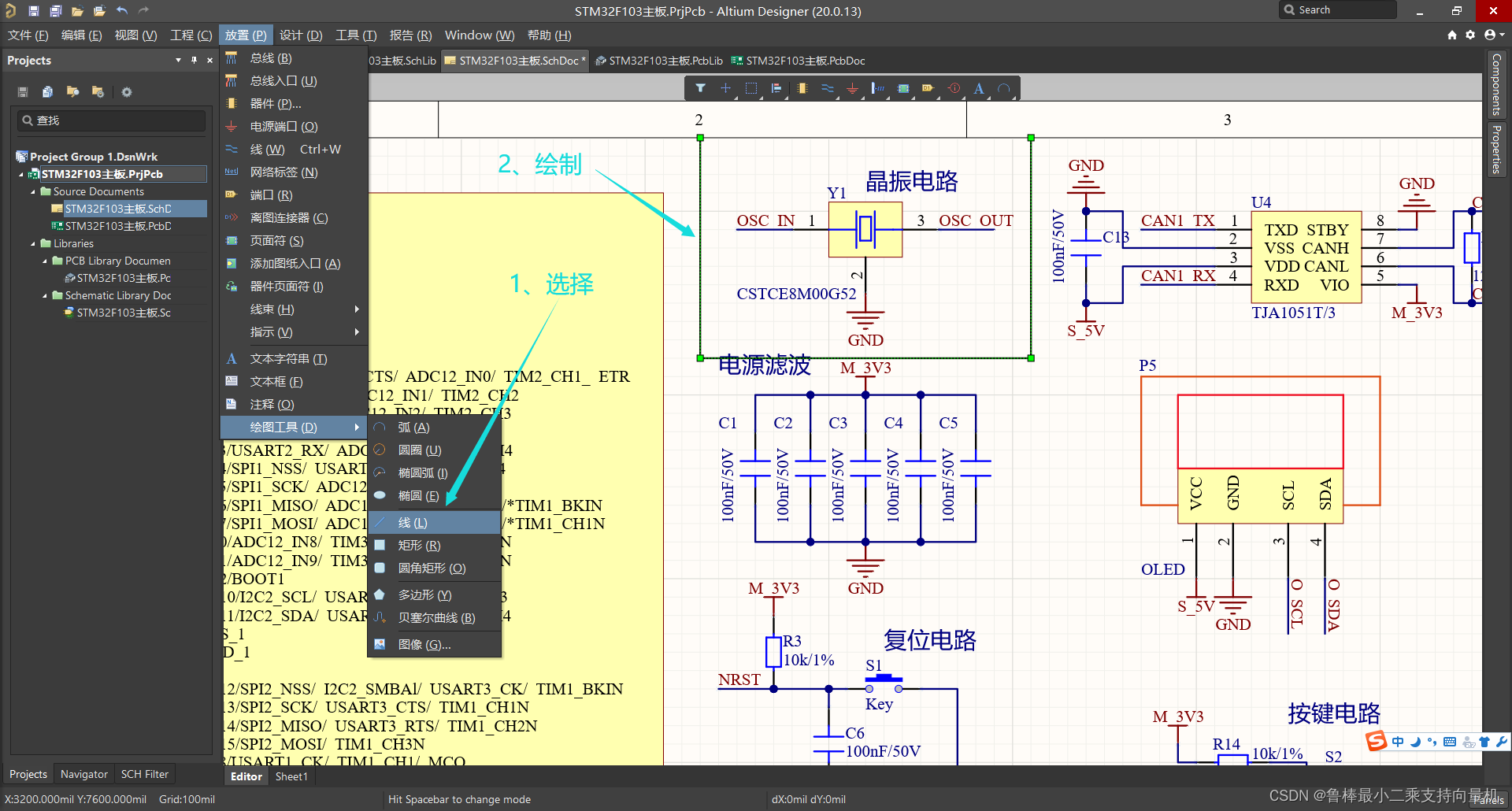Click the place port D1 icon
The width and height of the screenshot is (1512, 811).
tap(928, 88)
